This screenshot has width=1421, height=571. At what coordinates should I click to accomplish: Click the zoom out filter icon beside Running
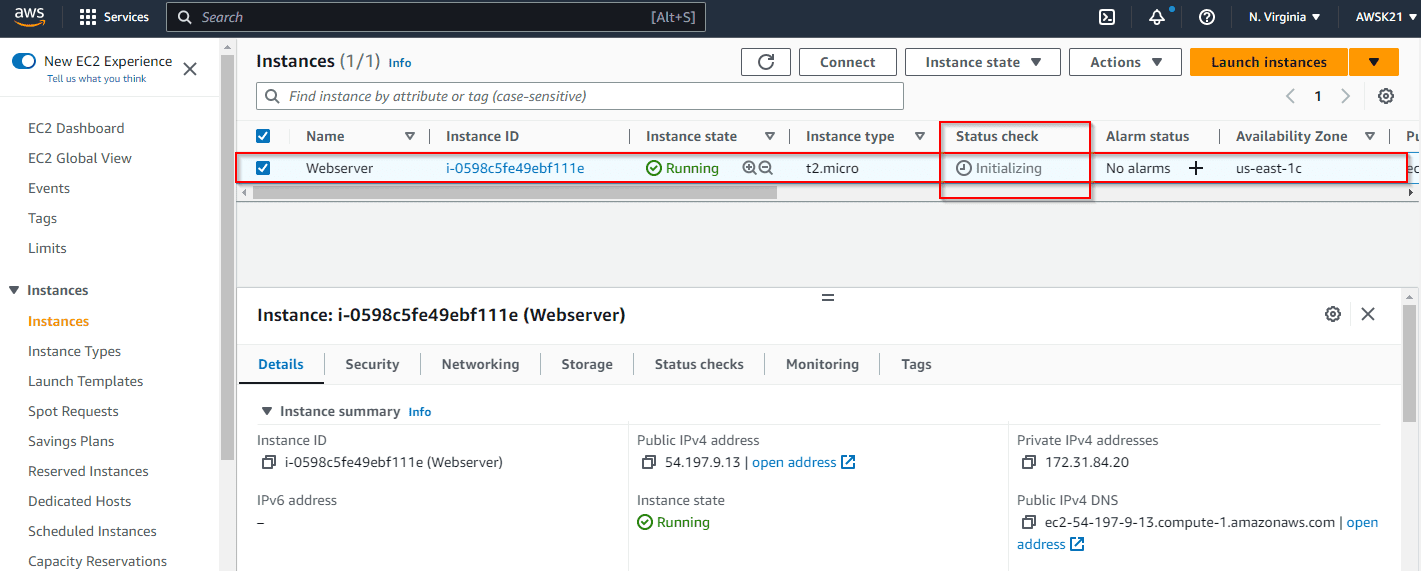click(766, 168)
